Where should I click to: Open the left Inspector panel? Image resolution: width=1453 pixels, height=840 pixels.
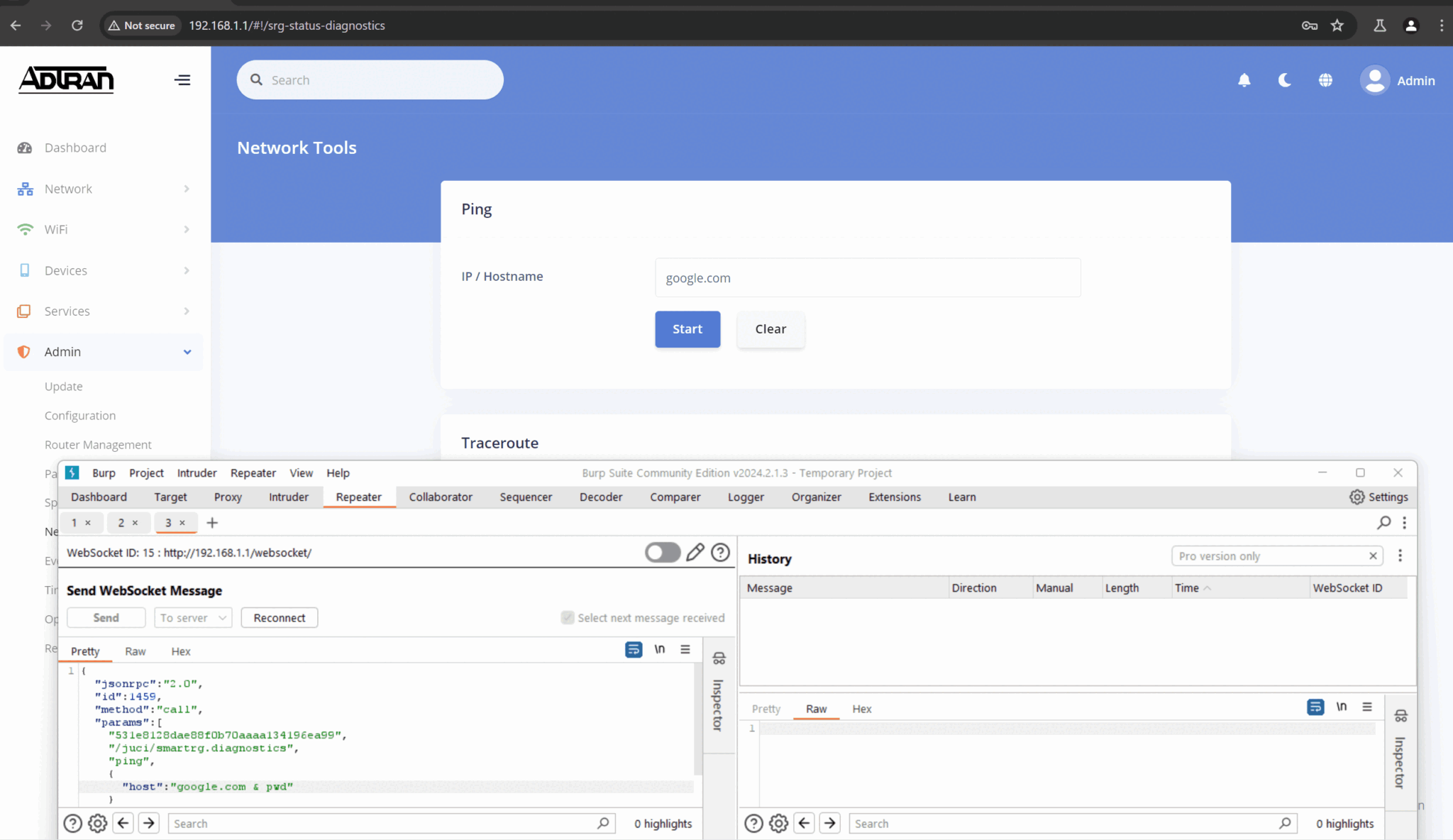click(x=718, y=695)
